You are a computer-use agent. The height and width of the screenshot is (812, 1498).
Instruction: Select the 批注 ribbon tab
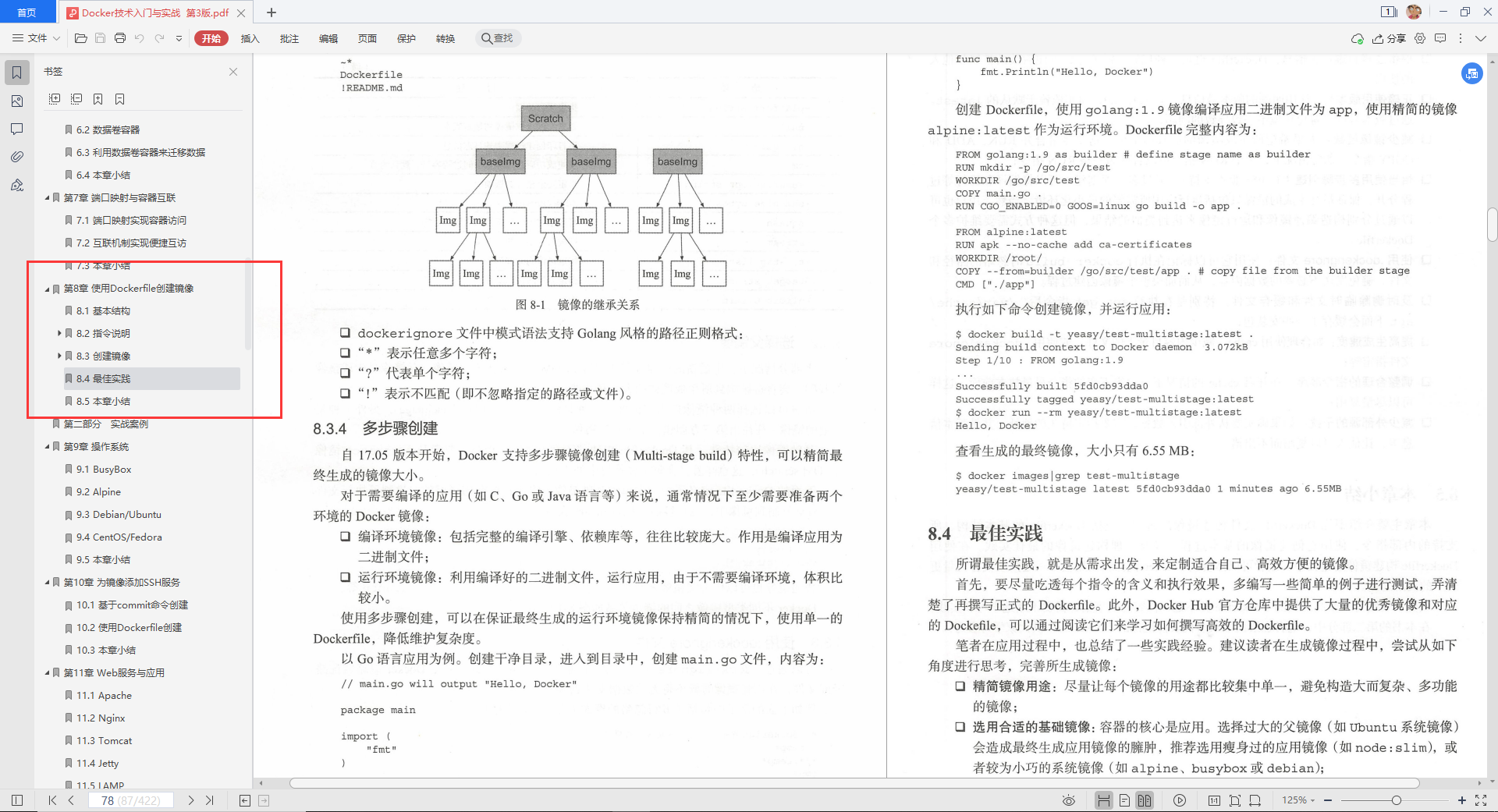pyautogui.click(x=289, y=38)
